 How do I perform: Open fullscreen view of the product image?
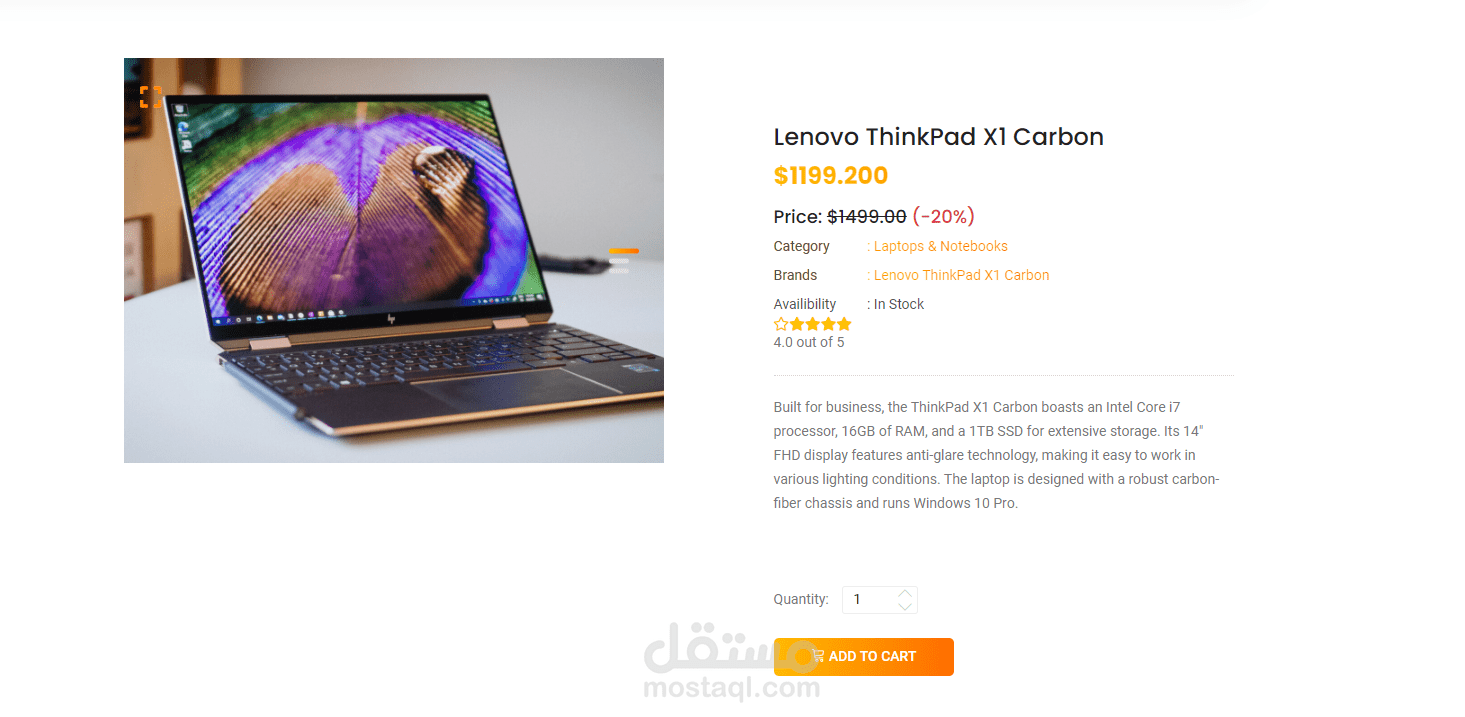tap(150, 97)
